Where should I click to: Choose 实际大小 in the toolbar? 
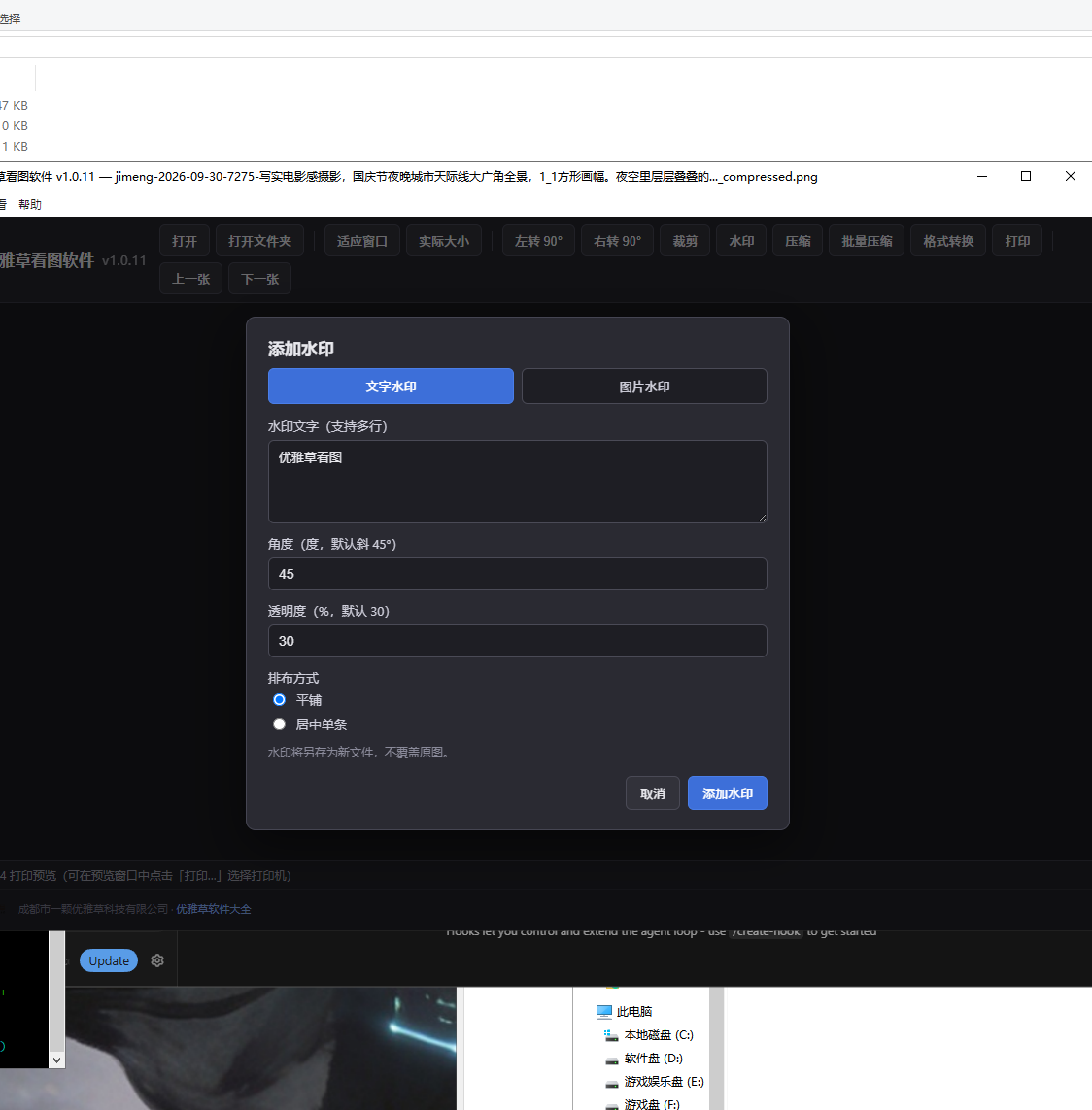(444, 242)
